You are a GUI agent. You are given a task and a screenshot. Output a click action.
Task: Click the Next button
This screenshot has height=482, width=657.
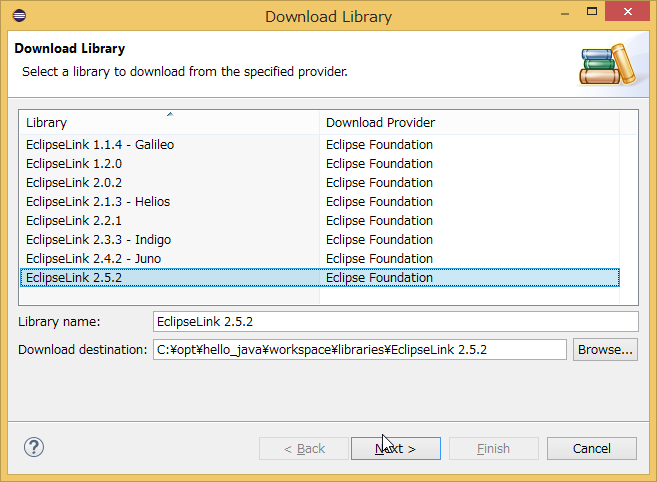click(396, 448)
